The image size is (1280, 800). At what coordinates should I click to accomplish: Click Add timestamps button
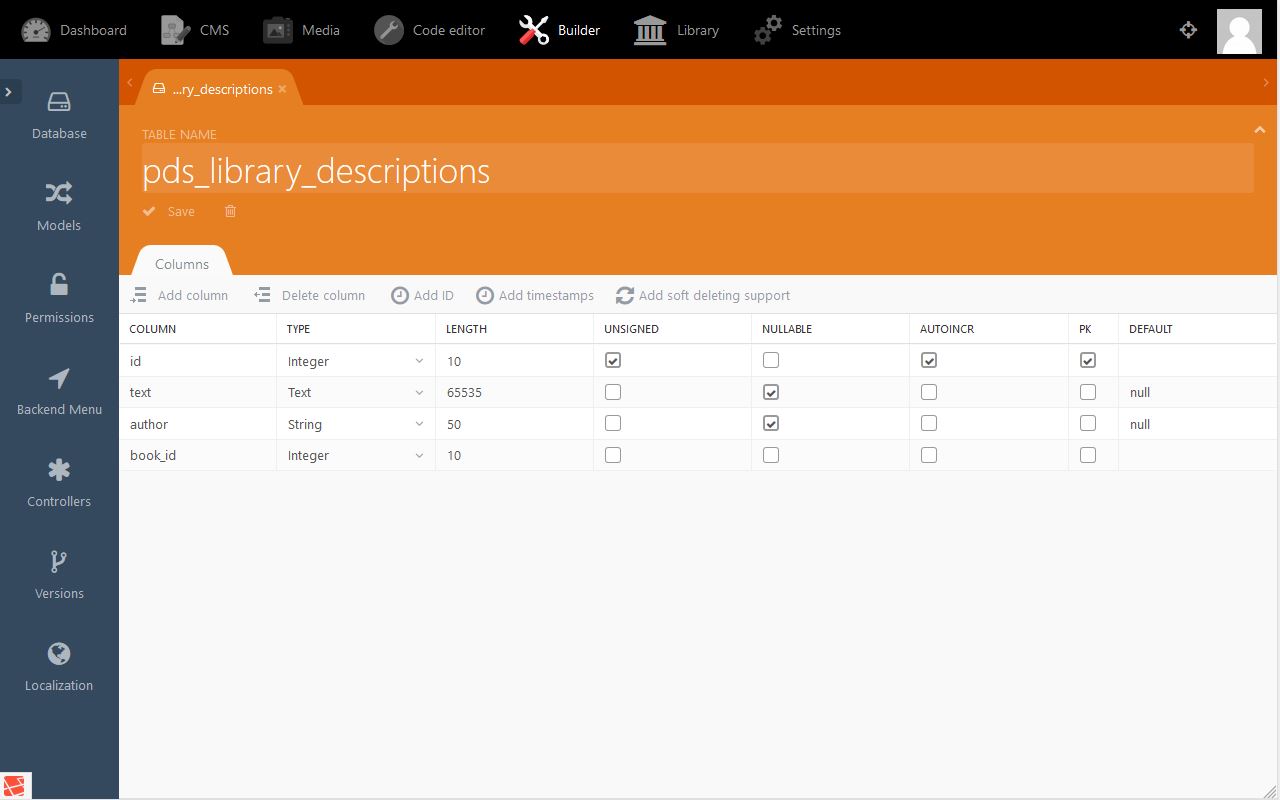pos(535,295)
